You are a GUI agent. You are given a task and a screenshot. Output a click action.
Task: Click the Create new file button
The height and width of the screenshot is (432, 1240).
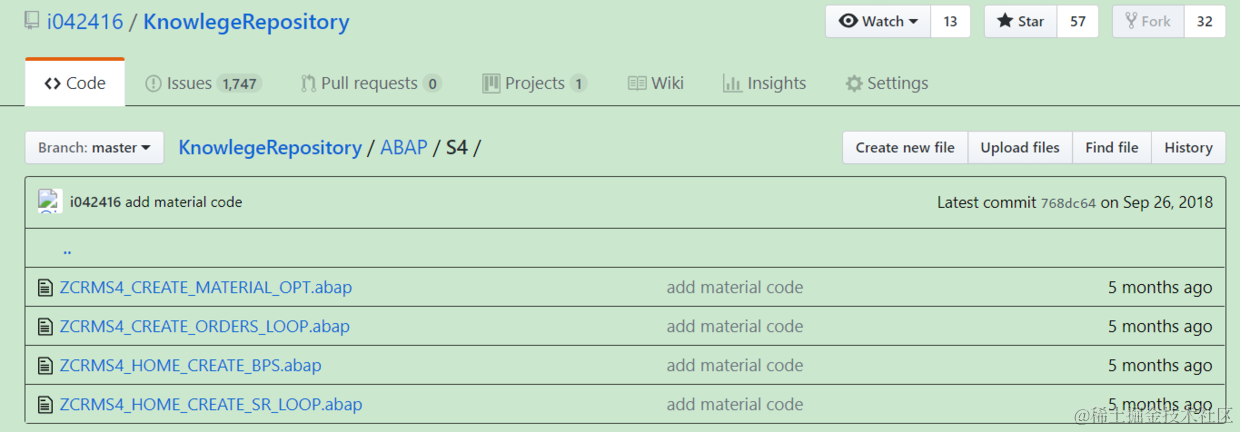905,148
